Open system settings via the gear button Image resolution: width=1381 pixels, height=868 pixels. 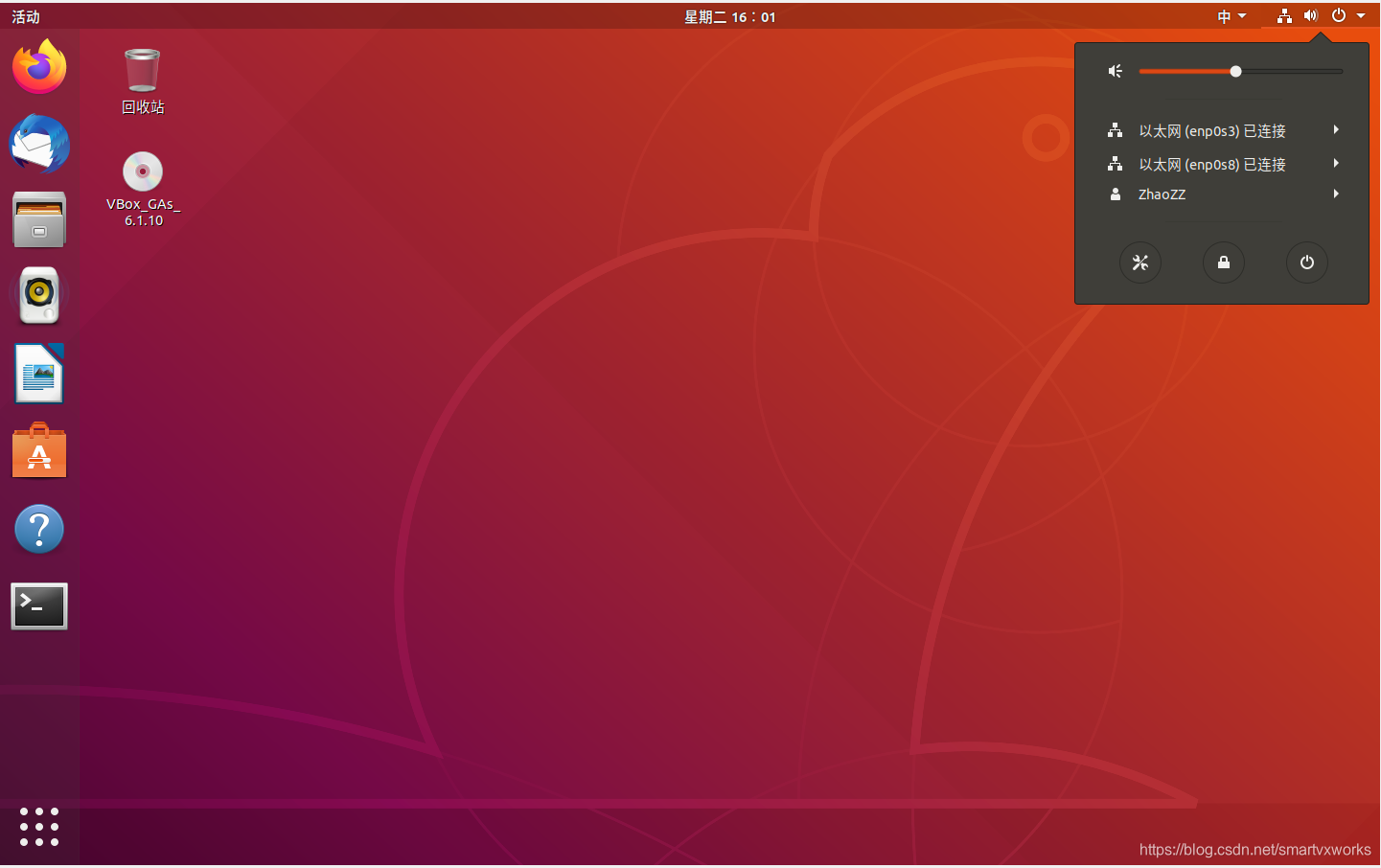tap(1140, 263)
